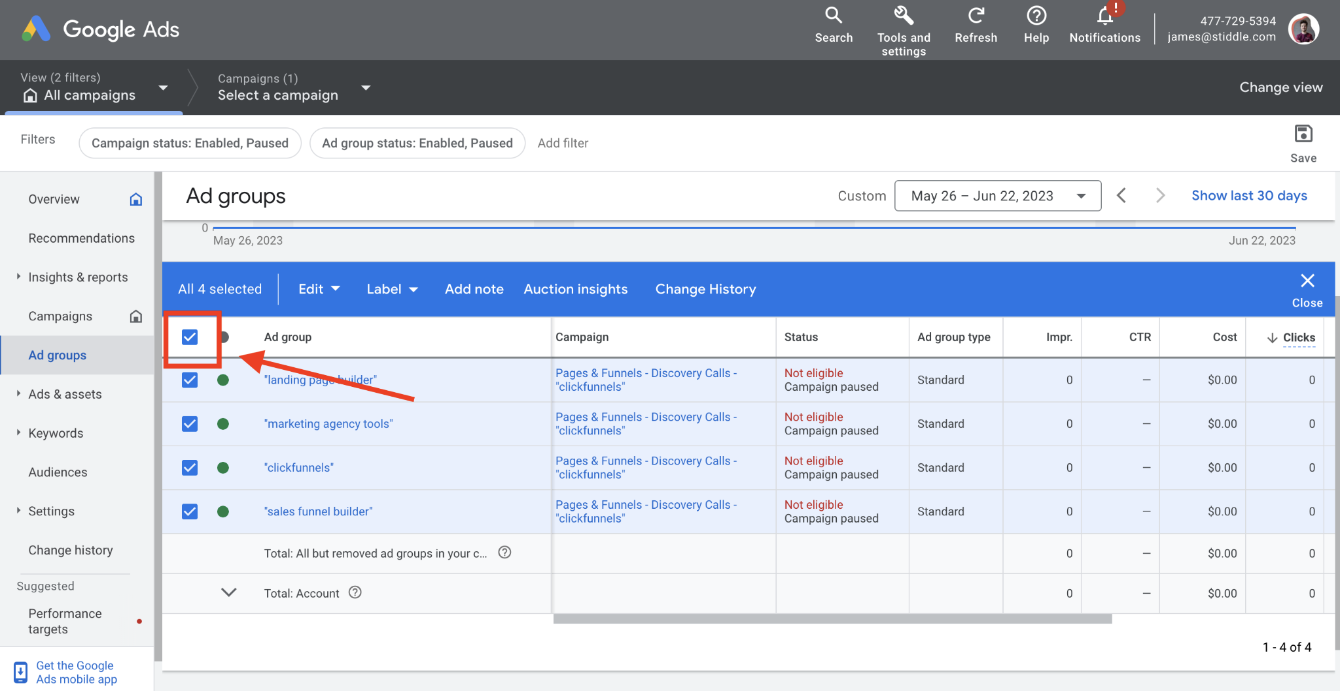Open Performance targets in sidebar

pos(65,621)
